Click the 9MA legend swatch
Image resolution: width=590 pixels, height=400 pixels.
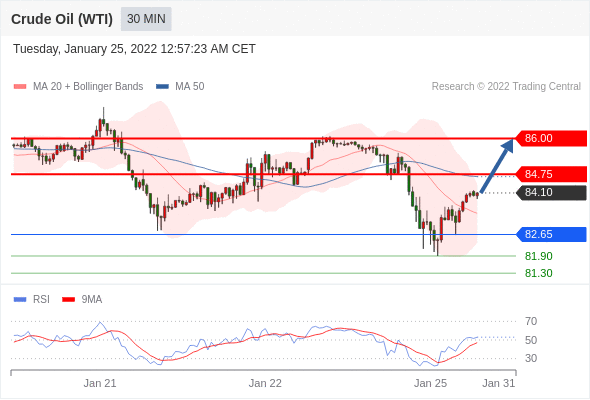pyautogui.click(x=68, y=300)
